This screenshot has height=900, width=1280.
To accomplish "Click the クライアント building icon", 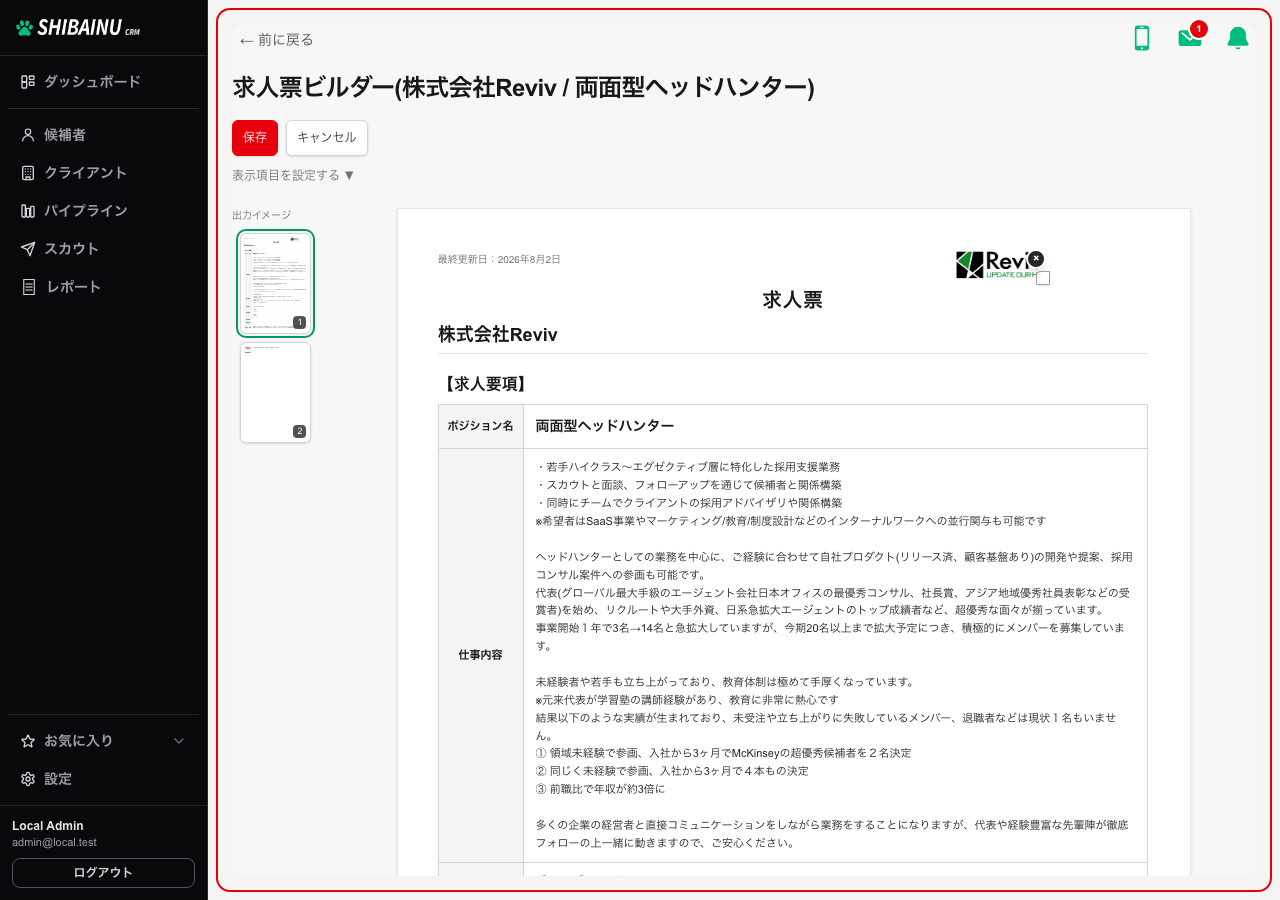I will 28,173.
